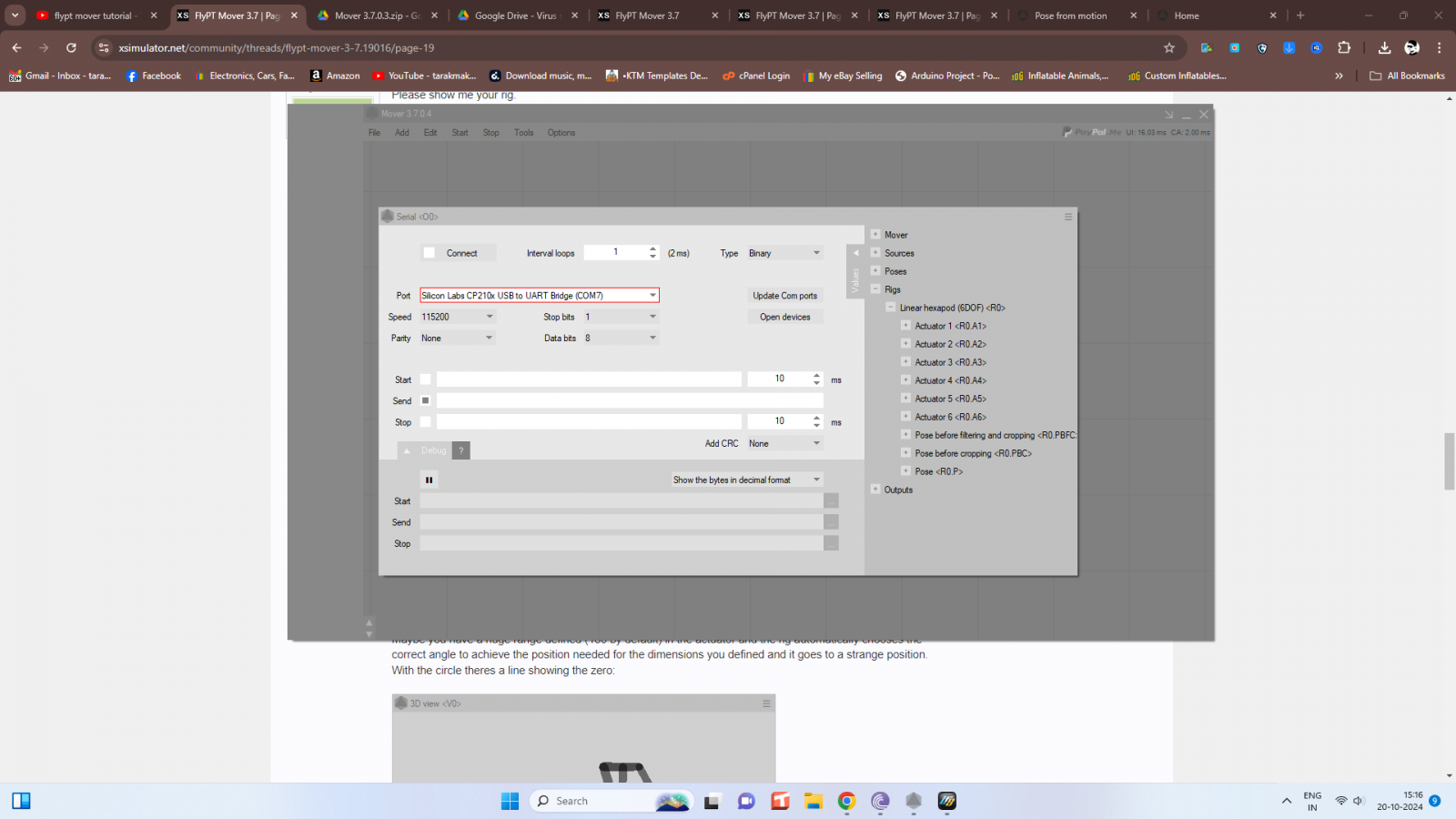
Task: Open the All Bookmarks folder
Action: pyautogui.click(x=1407, y=76)
